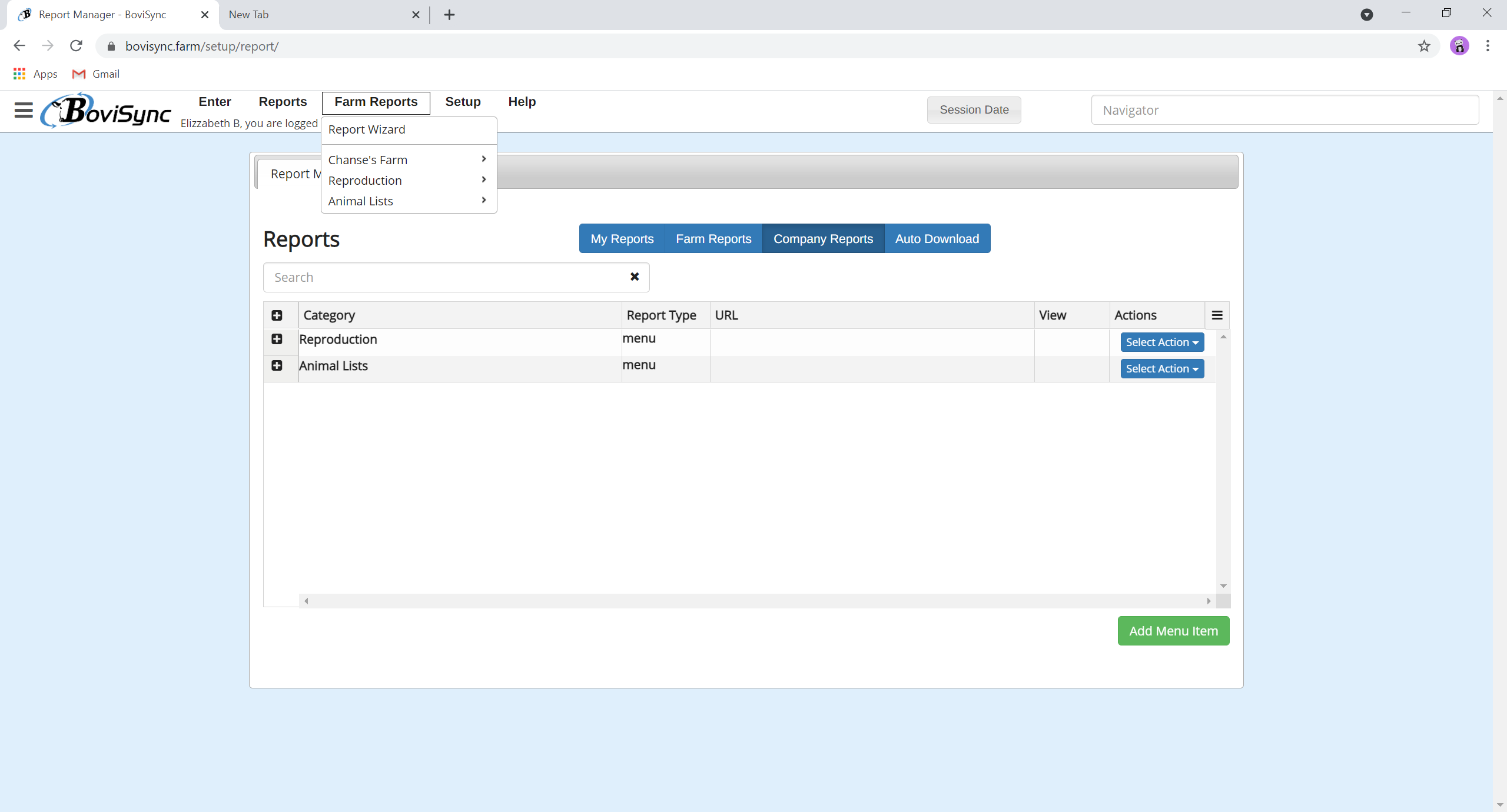Open Select Action dropdown for Reproduction
This screenshot has width=1507, height=812.
tap(1161, 342)
